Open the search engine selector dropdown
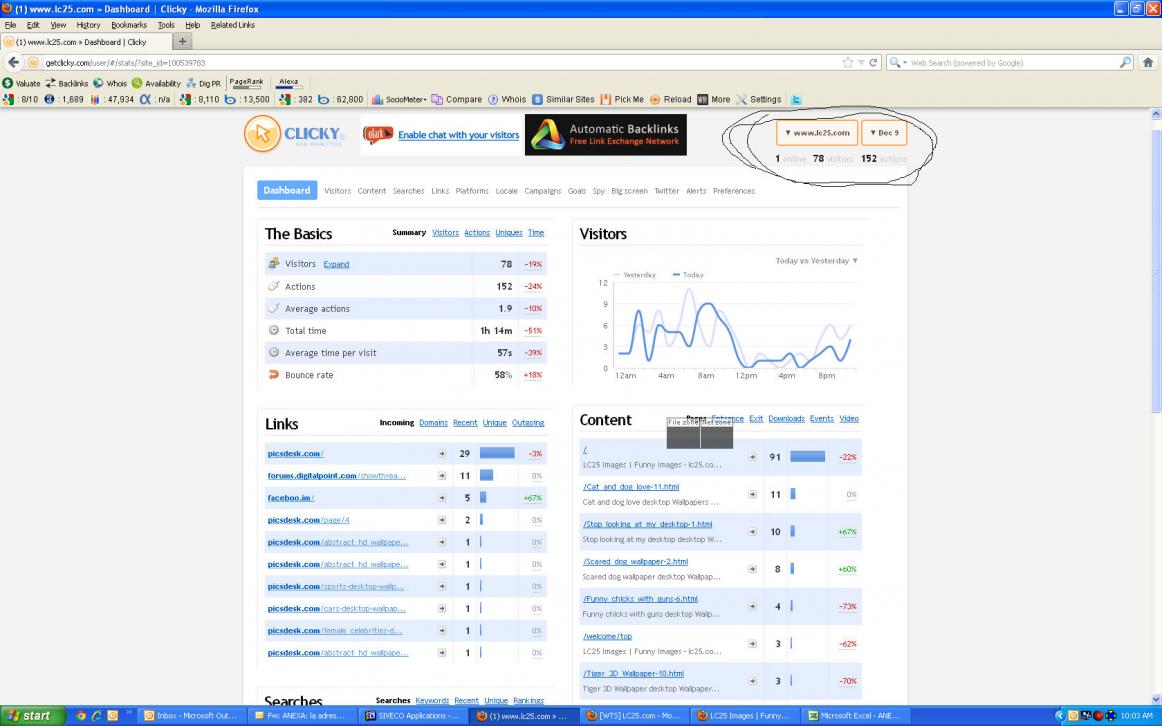Viewport: 1162px width, 726px height. tap(897, 62)
